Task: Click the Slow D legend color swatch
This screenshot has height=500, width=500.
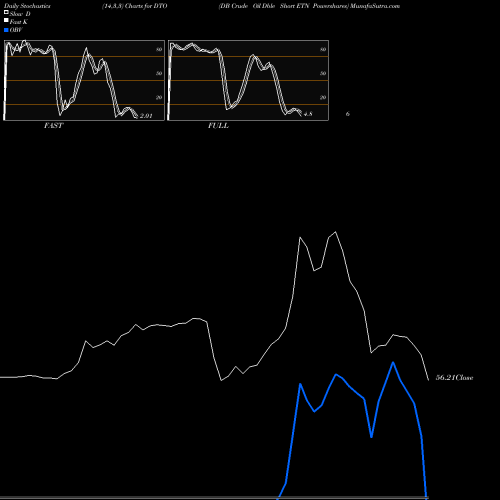Action: pyautogui.click(x=6, y=13)
